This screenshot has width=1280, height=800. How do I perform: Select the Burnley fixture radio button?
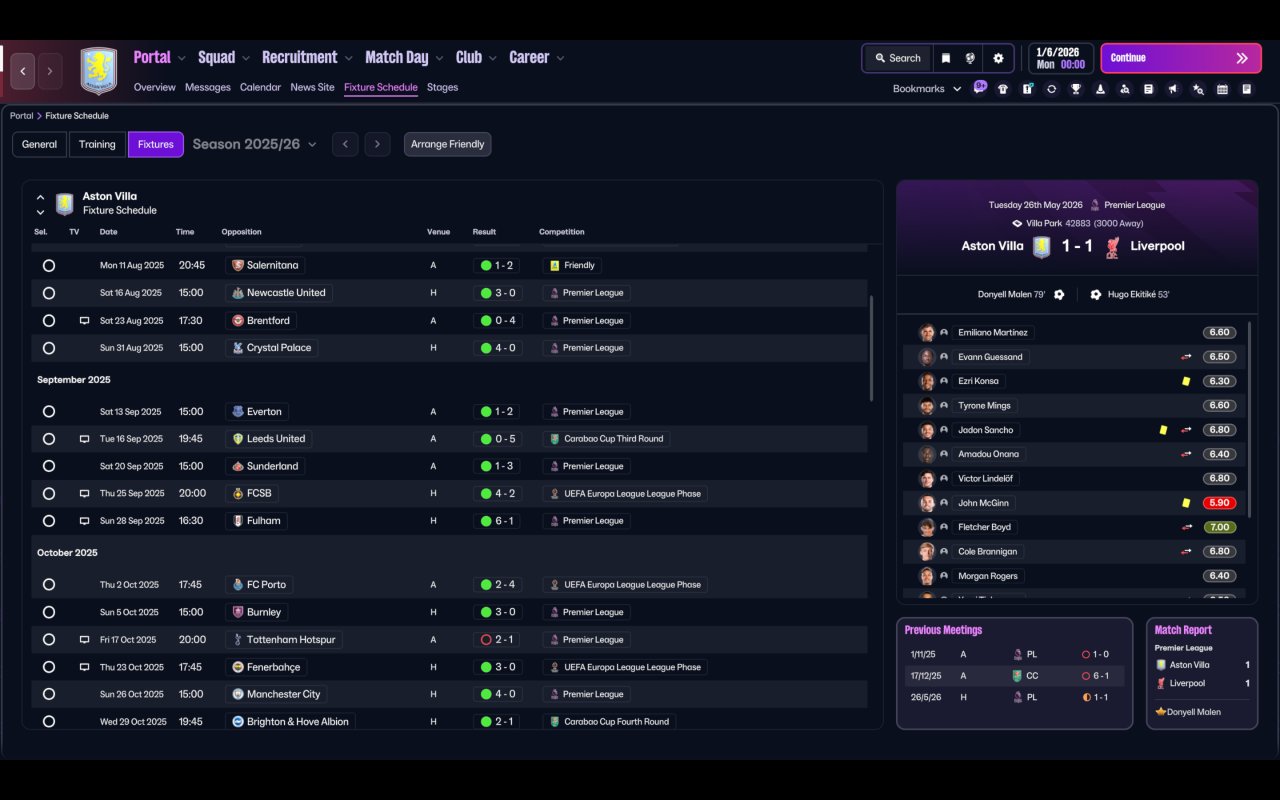coord(49,612)
